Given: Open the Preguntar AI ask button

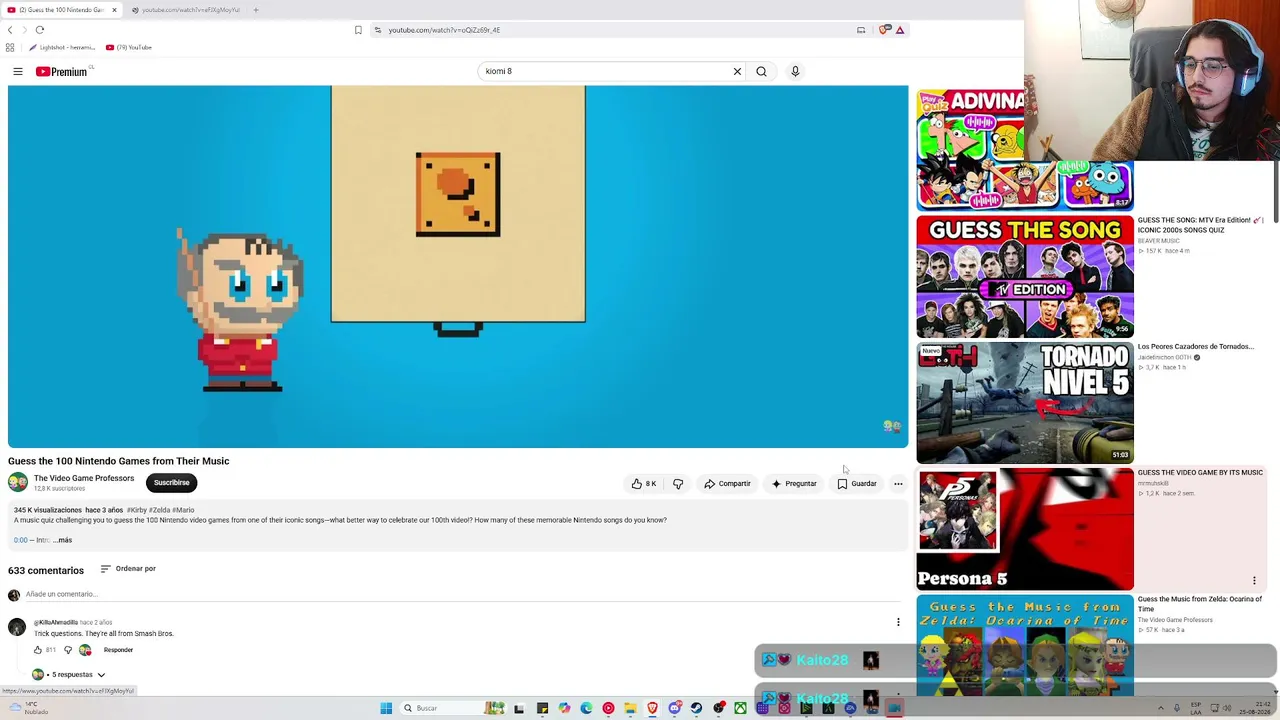Looking at the screenshot, I should 794,484.
